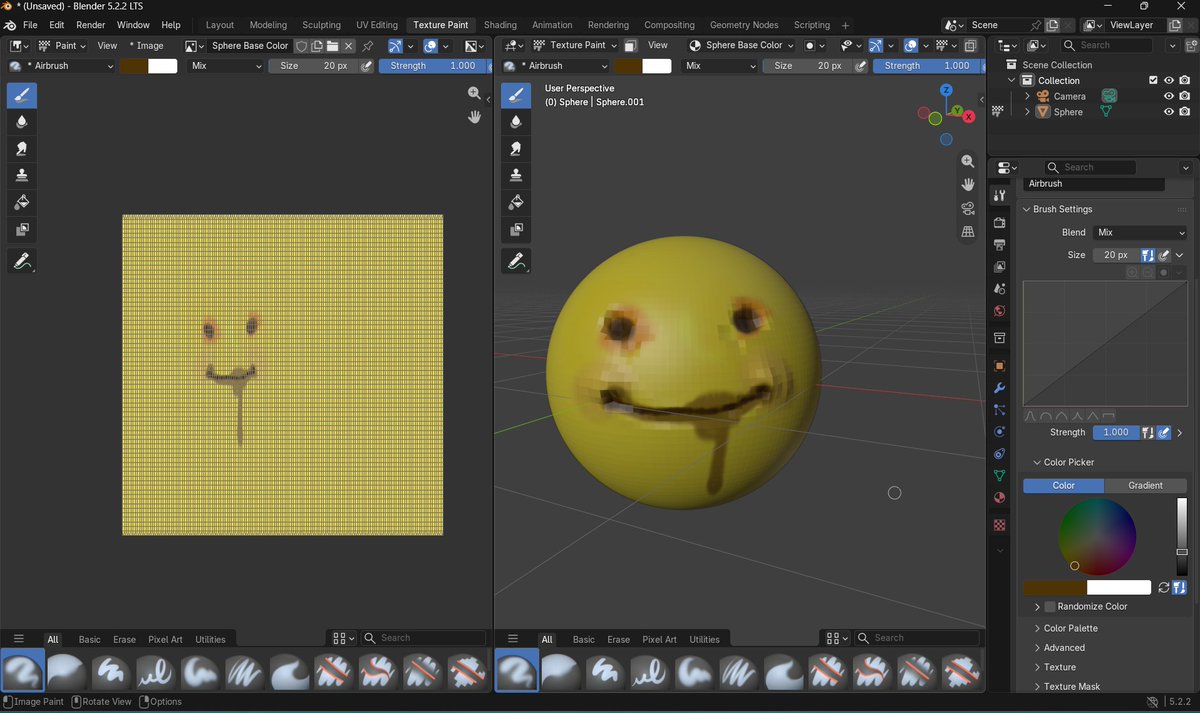Open the Blend mode dropdown in Brush Settings
1200x713 pixels.
(x=1140, y=232)
